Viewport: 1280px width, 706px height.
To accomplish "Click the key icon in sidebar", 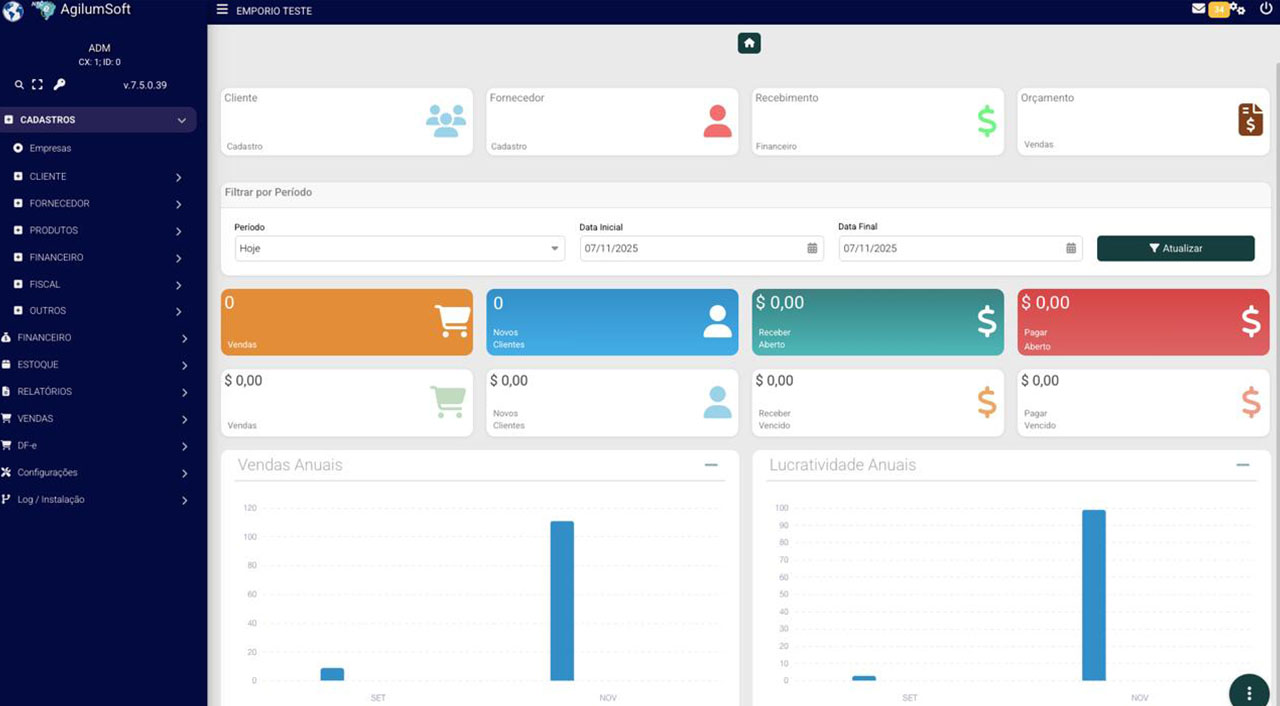I will pos(59,85).
